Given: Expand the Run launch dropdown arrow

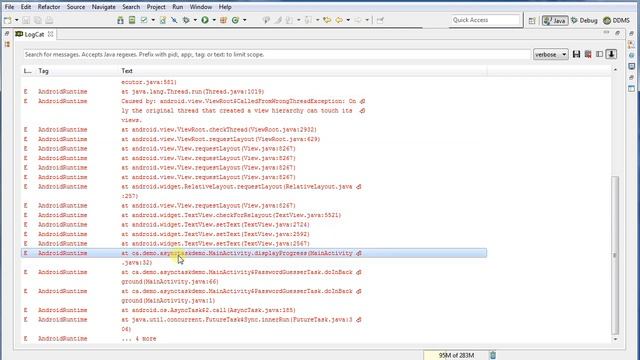Looking at the screenshot, I should [214, 20].
